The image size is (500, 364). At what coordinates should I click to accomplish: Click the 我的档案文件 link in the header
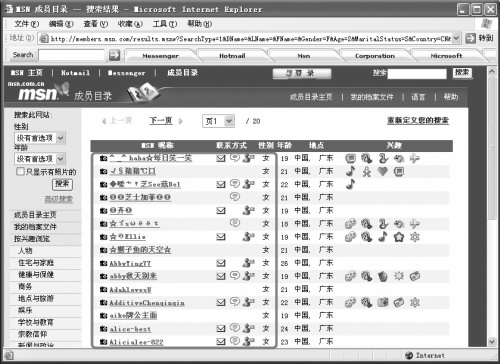(372, 97)
